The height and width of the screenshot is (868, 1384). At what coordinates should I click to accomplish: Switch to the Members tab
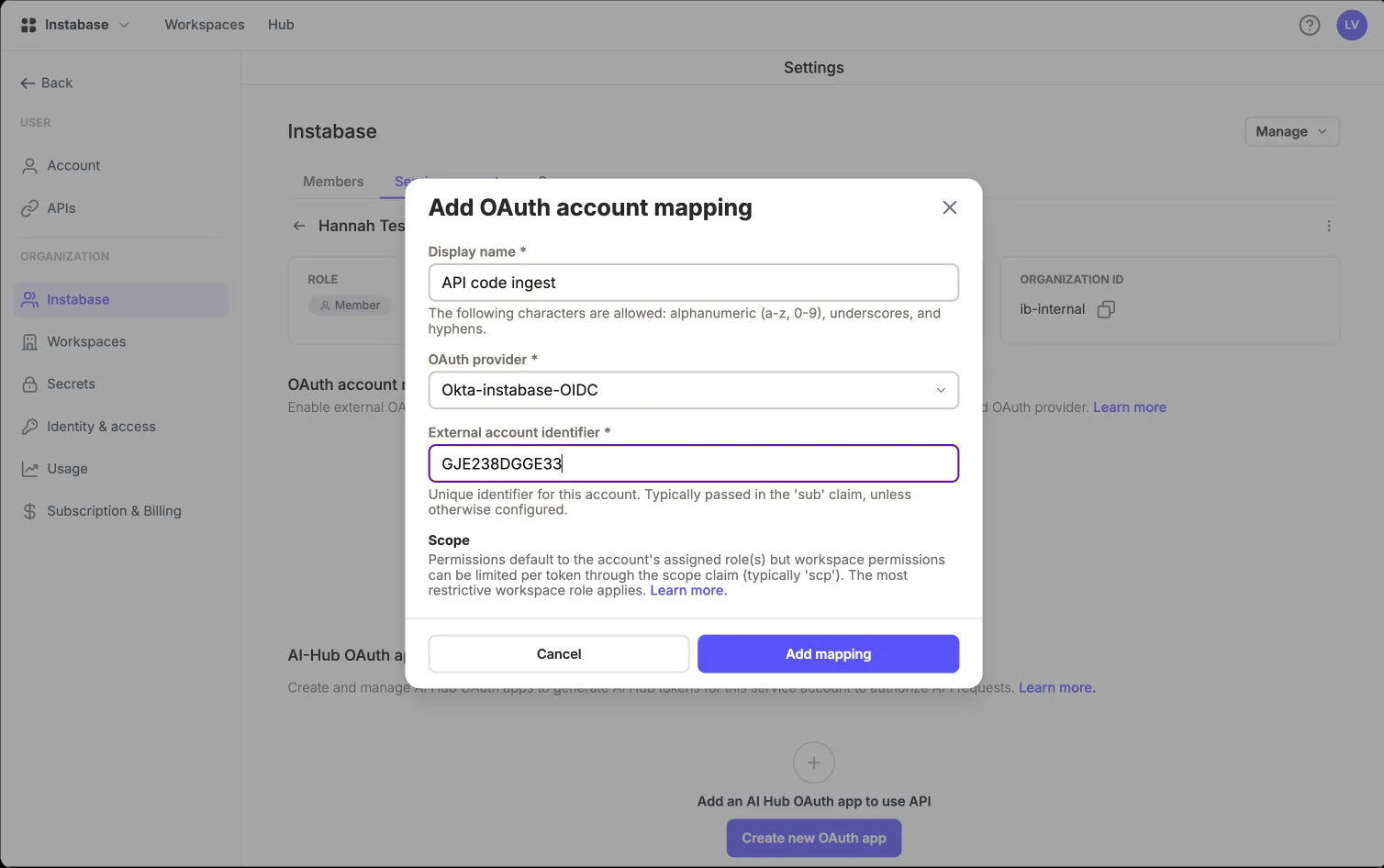pos(333,182)
